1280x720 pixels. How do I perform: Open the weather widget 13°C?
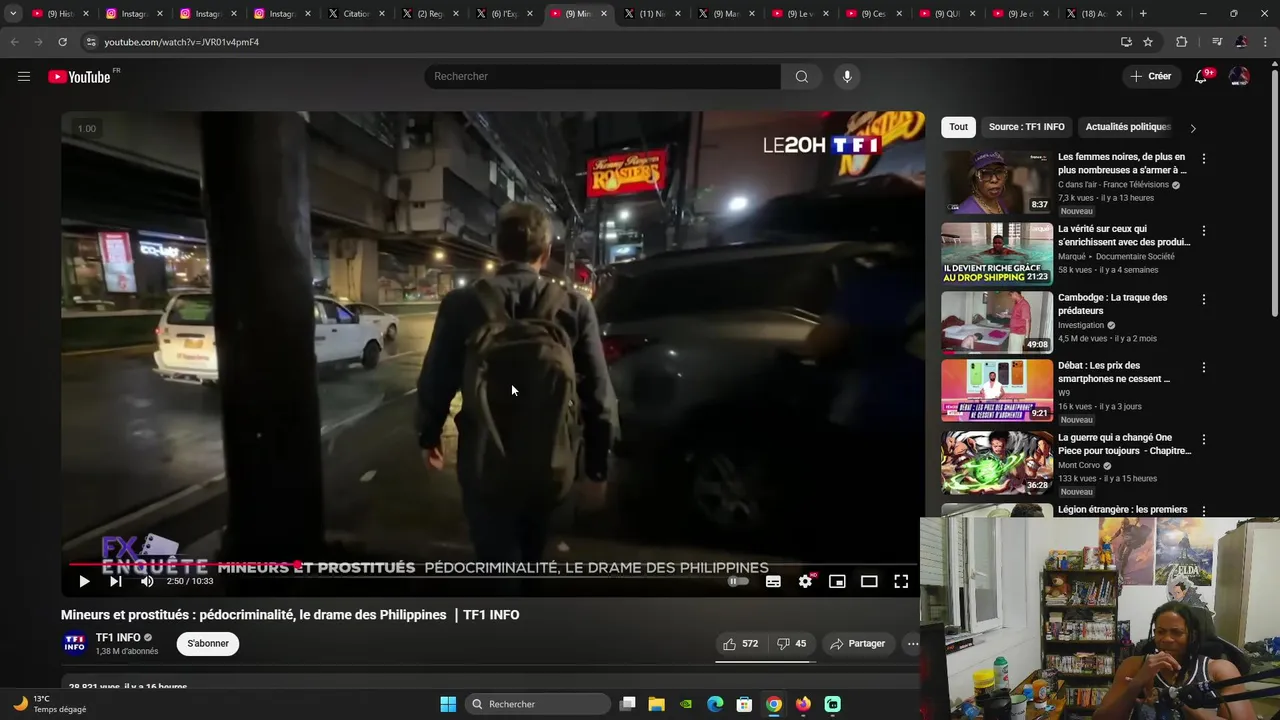coord(50,704)
